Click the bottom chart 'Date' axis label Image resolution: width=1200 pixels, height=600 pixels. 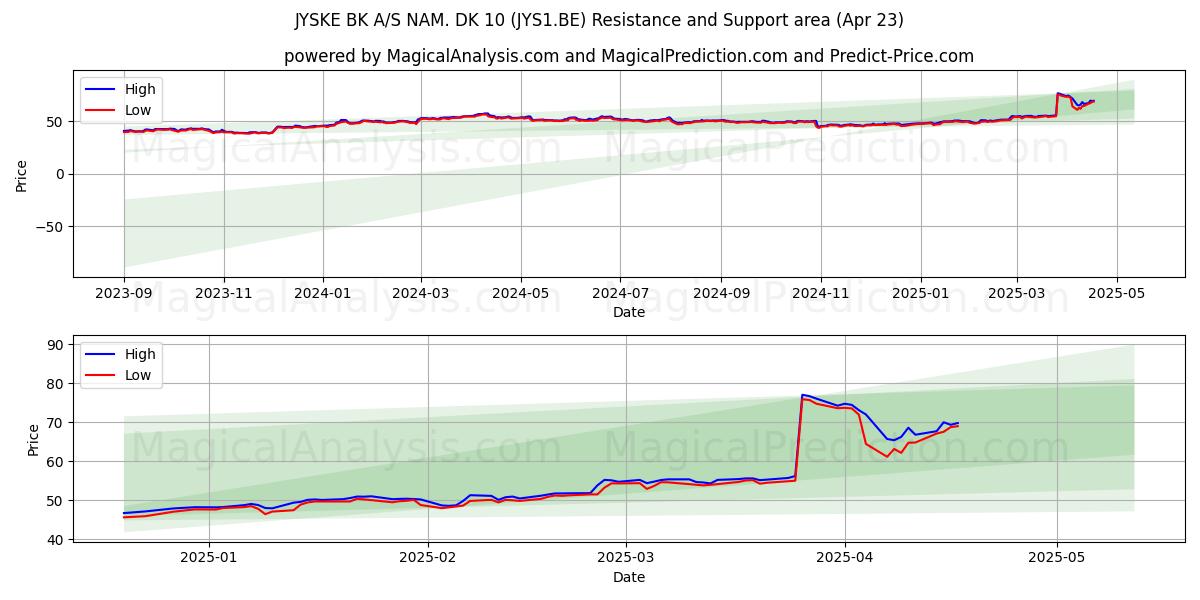[629, 577]
